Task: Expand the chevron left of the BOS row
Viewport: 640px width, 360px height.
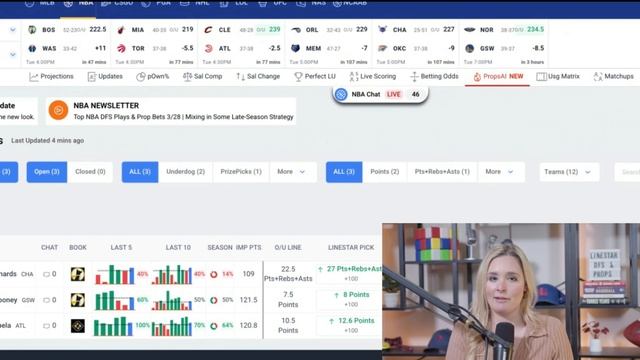Action: [x=13, y=29]
